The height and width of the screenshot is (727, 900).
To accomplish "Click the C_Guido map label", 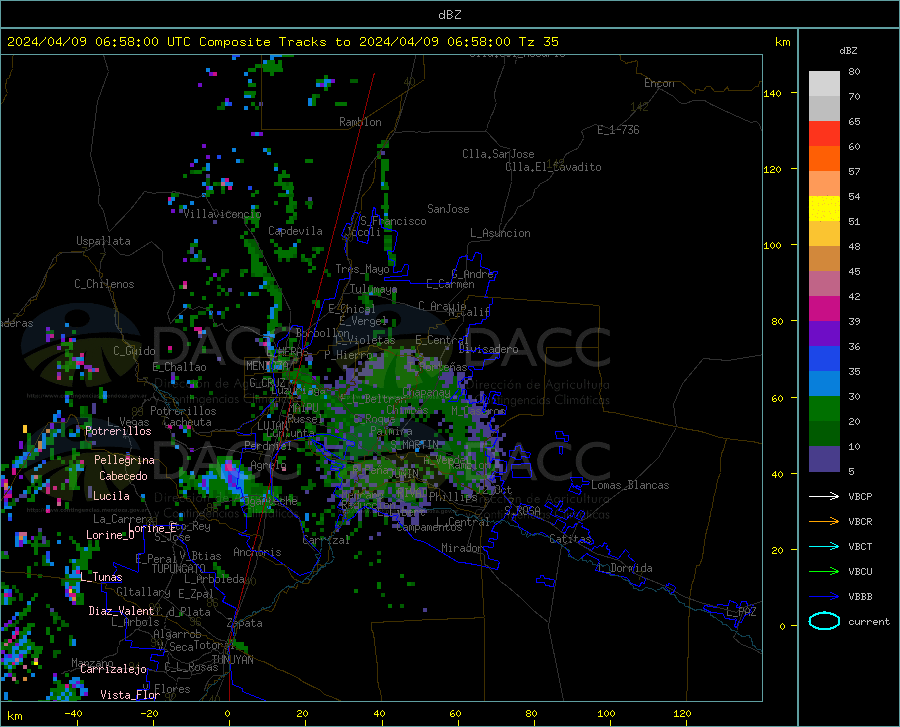I will (x=134, y=351).
